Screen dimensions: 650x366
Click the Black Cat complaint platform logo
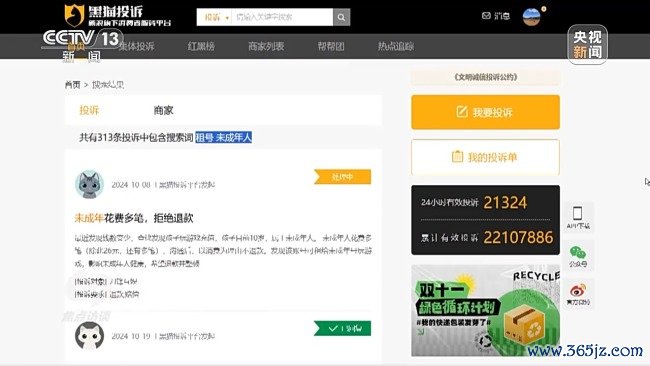click(x=117, y=16)
